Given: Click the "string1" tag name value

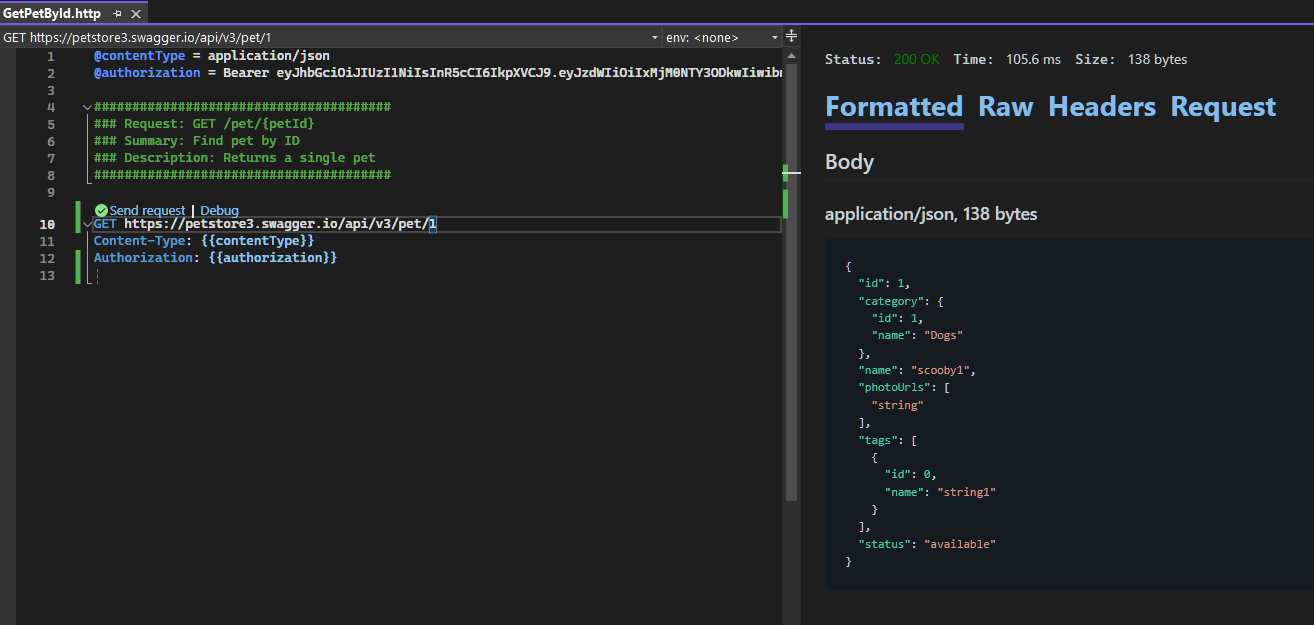Looking at the screenshot, I should pos(967,492).
